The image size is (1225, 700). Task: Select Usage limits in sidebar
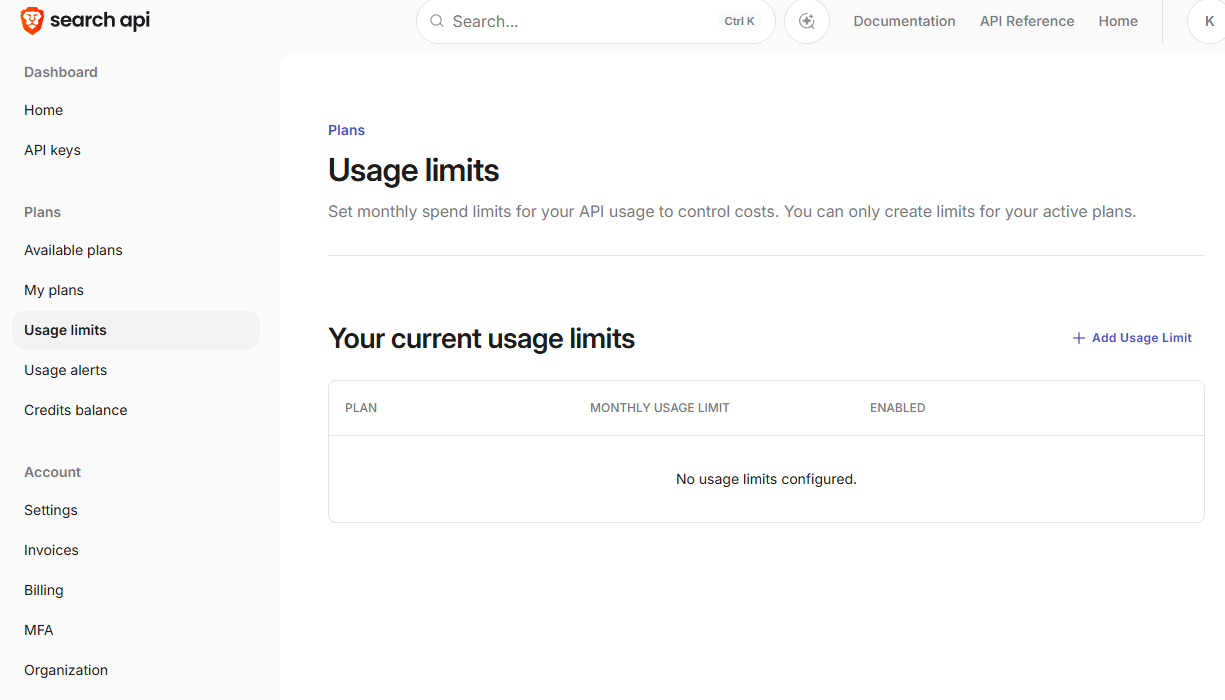point(136,330)
